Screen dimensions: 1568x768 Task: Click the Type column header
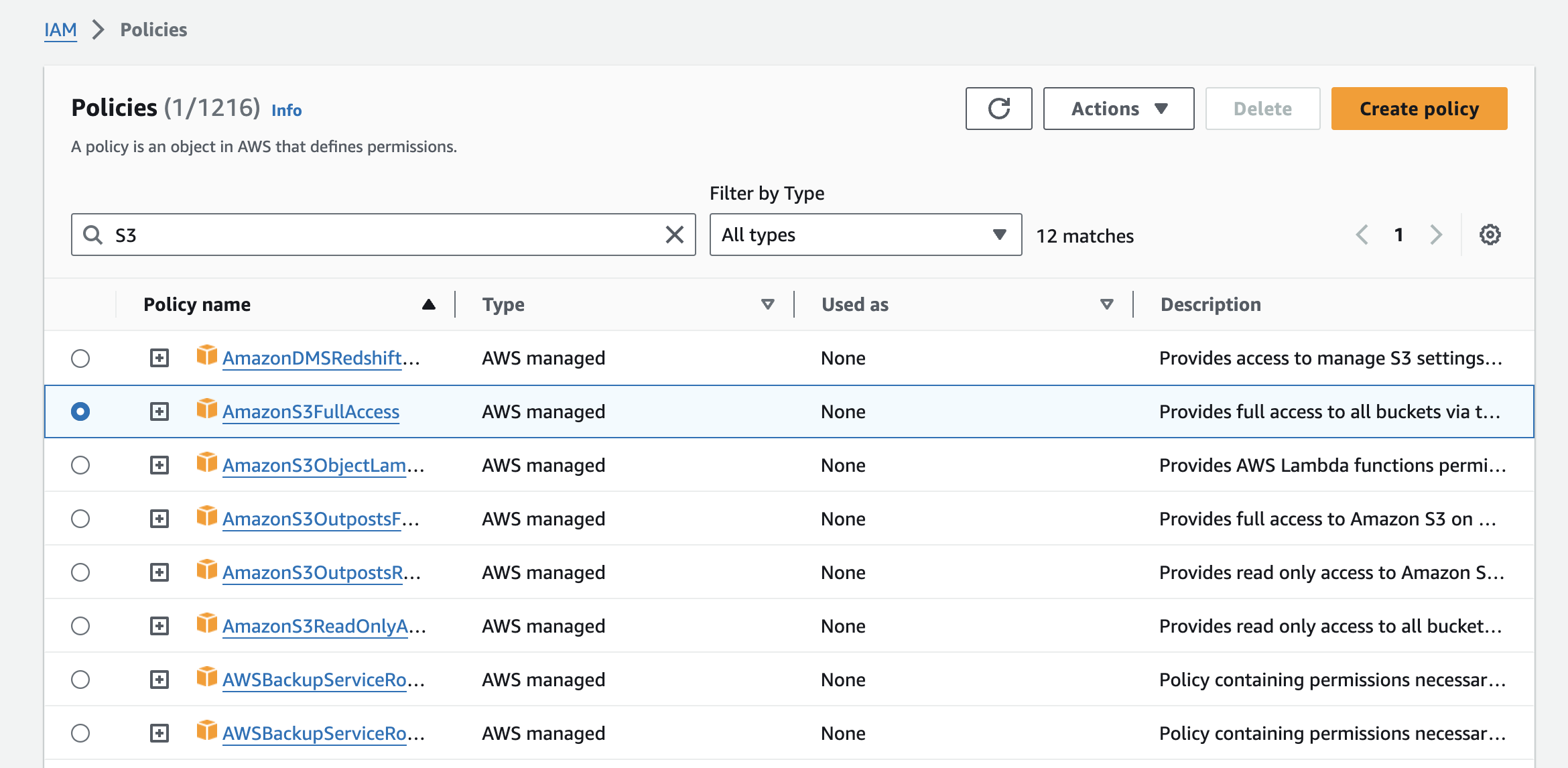click(x=503, y=304)
